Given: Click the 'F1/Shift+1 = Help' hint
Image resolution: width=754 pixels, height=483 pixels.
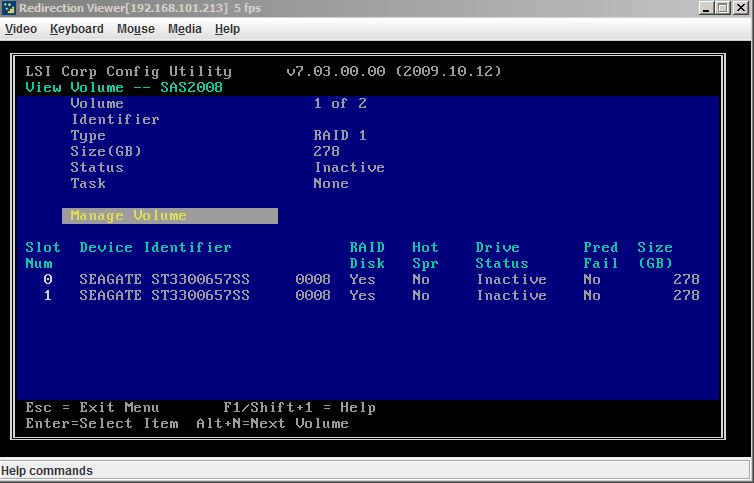Looking at the screenshot, I should pyautogui.click(x=300, y=408).
